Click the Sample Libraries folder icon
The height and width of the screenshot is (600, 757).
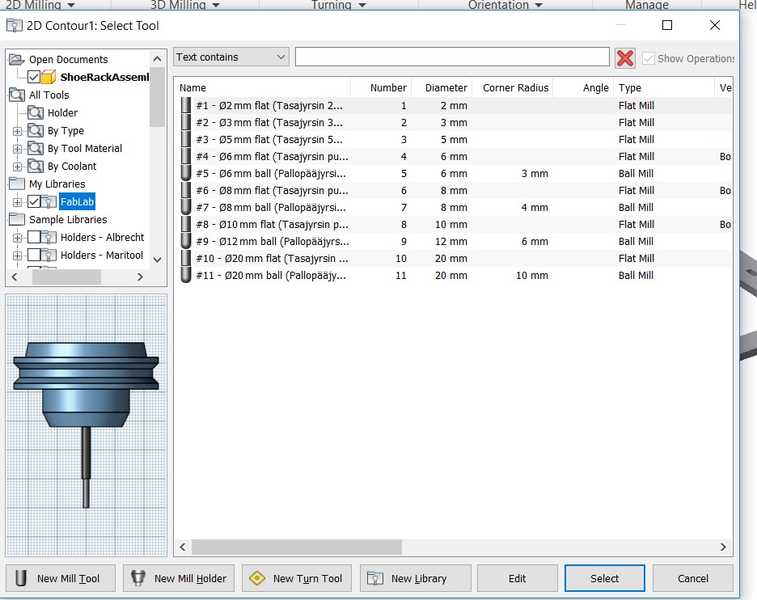tap(17, 219)
